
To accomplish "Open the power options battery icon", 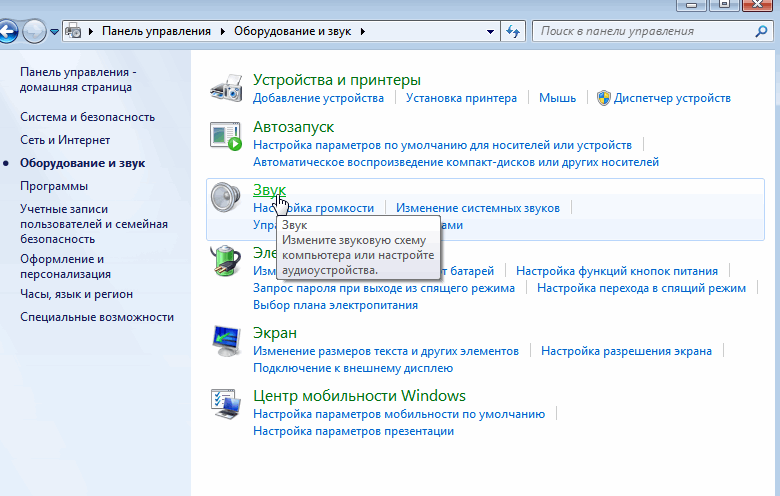I will [226, 260].
